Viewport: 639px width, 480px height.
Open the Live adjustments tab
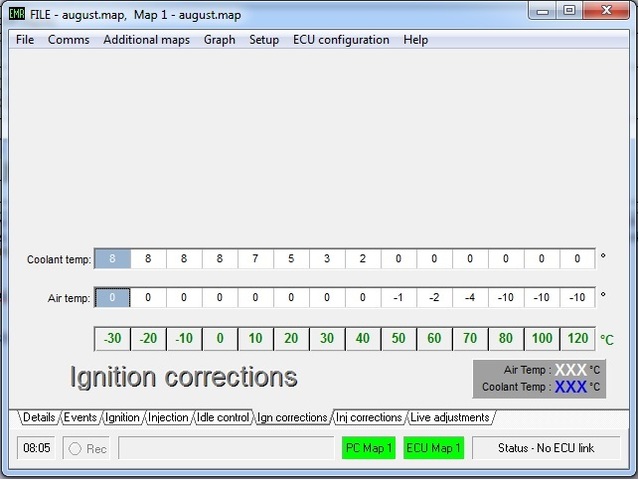(449, 418)
